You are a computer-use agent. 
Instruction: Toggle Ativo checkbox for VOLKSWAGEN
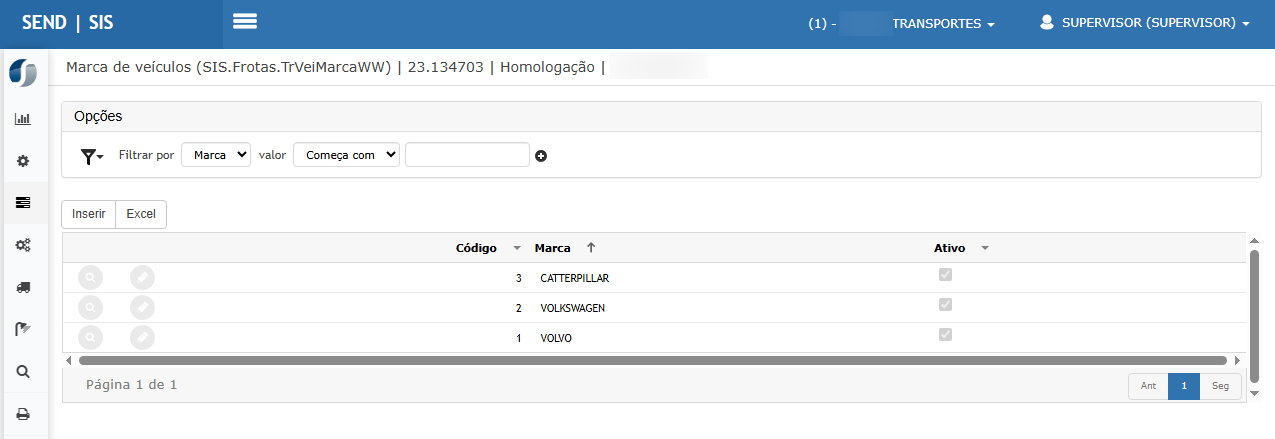945,305
